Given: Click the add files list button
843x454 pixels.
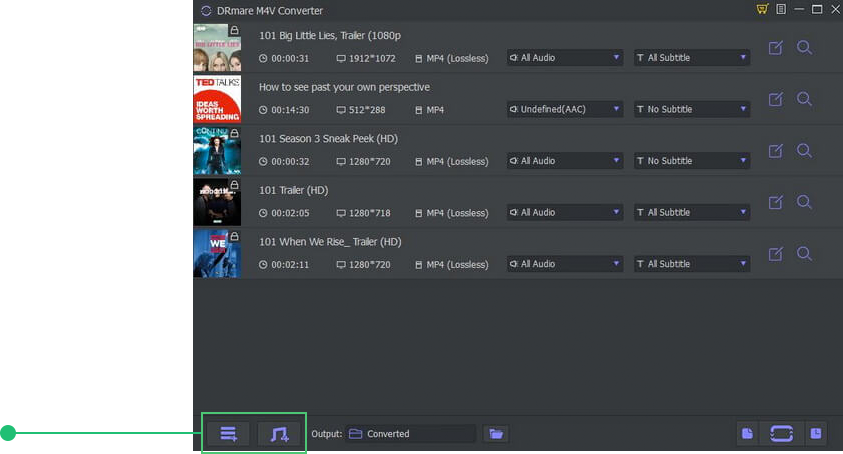Looking at the screenshot, I should point(228,434).
